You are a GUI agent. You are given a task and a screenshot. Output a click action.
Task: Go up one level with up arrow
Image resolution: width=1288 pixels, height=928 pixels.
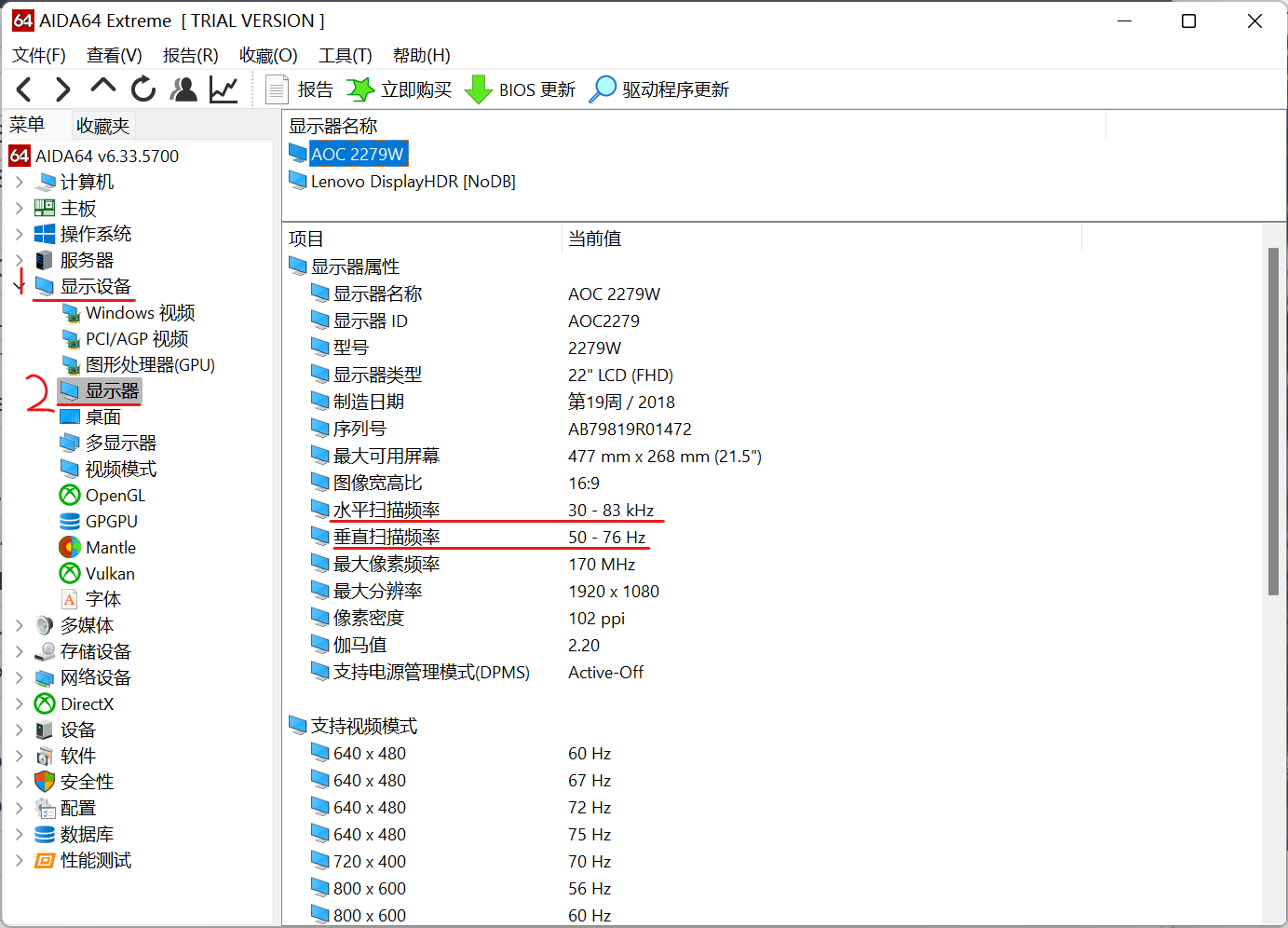pyautogui.click(x=102, y=88)
